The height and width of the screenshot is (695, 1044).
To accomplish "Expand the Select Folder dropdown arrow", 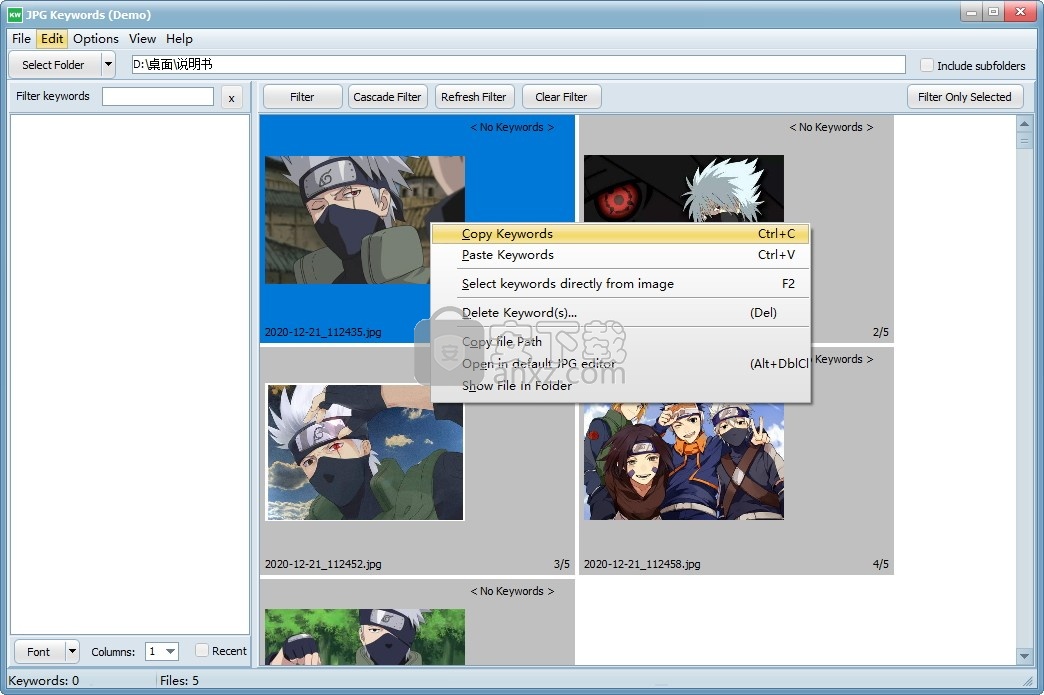I will coord(108,65).
